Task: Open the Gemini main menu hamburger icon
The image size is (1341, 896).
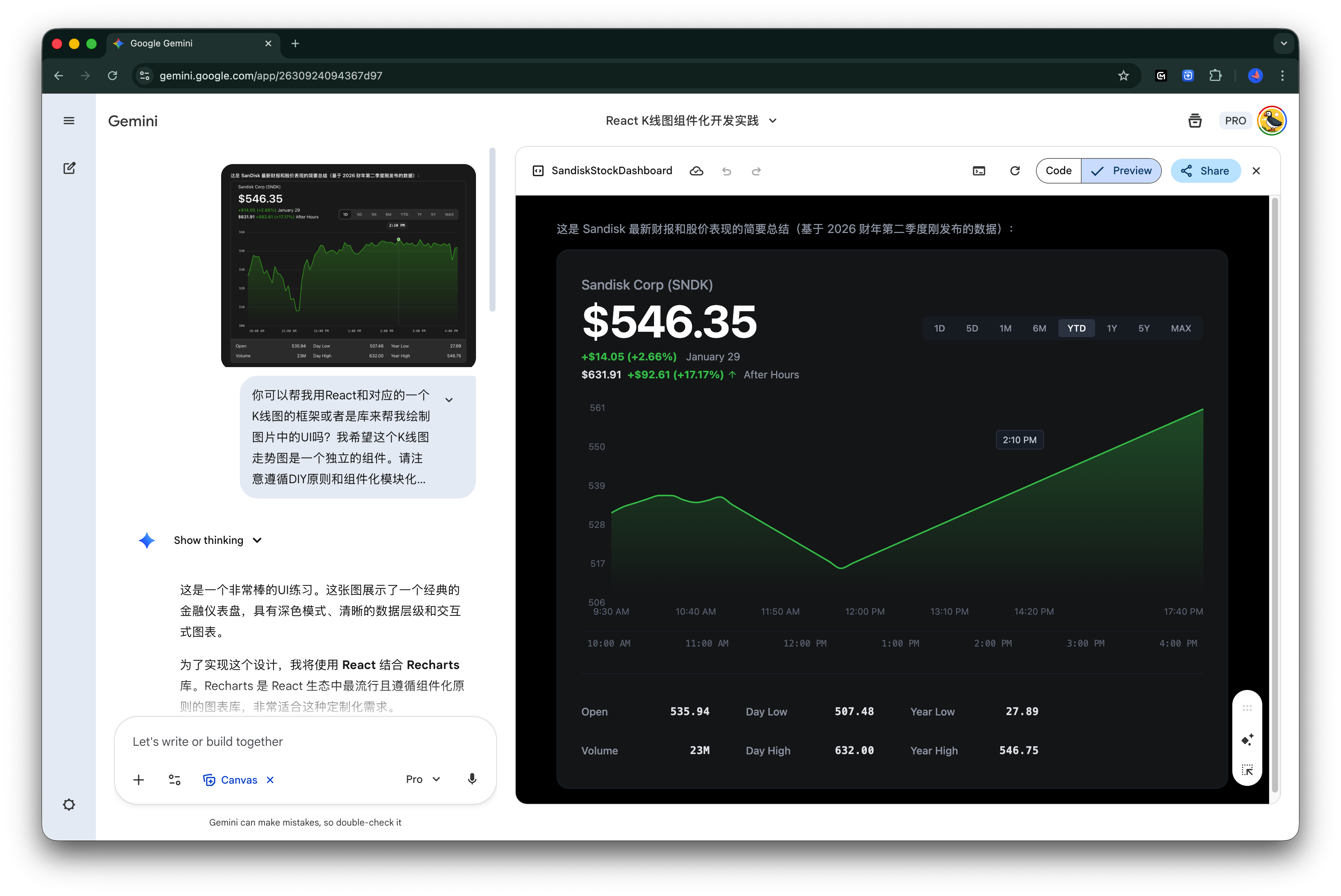Action: click(69, 121)
